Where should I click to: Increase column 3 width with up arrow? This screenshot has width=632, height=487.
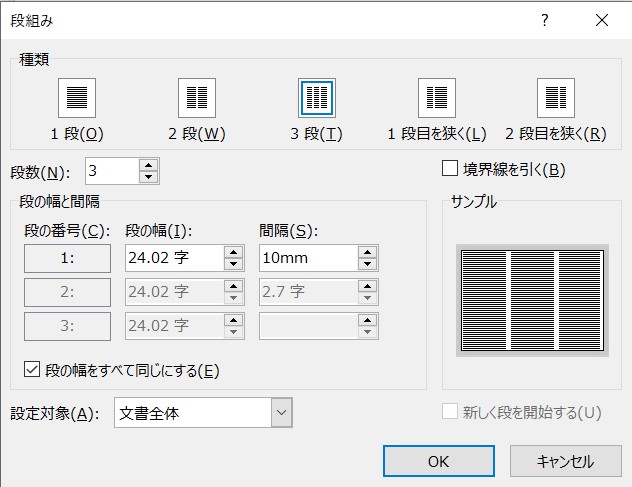tap(234, 320)
